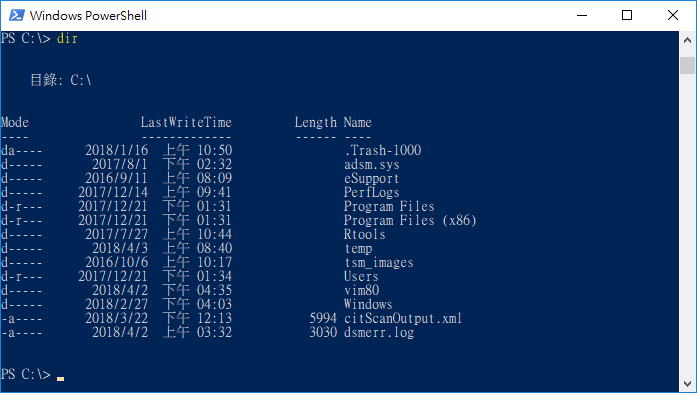This screenshot has width=697, height=393.
Task: Click the date '2018/1/16'
Action: tap(116, 150)
